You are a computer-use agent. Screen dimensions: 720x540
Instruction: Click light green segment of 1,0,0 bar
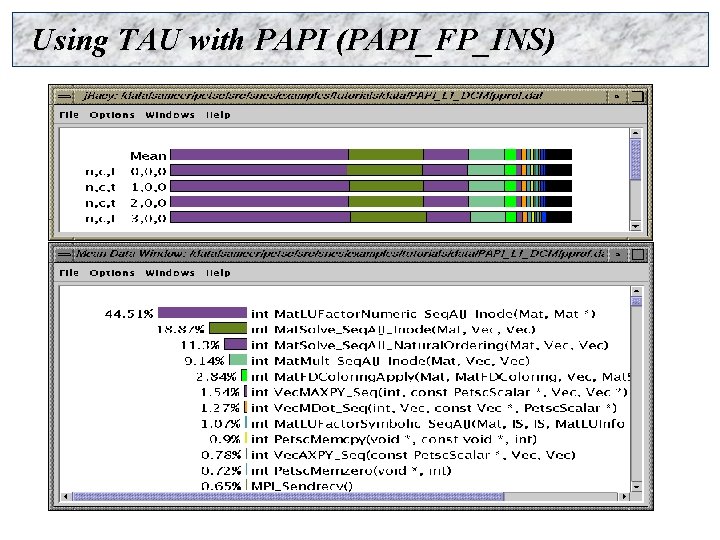tap(486, 186)
